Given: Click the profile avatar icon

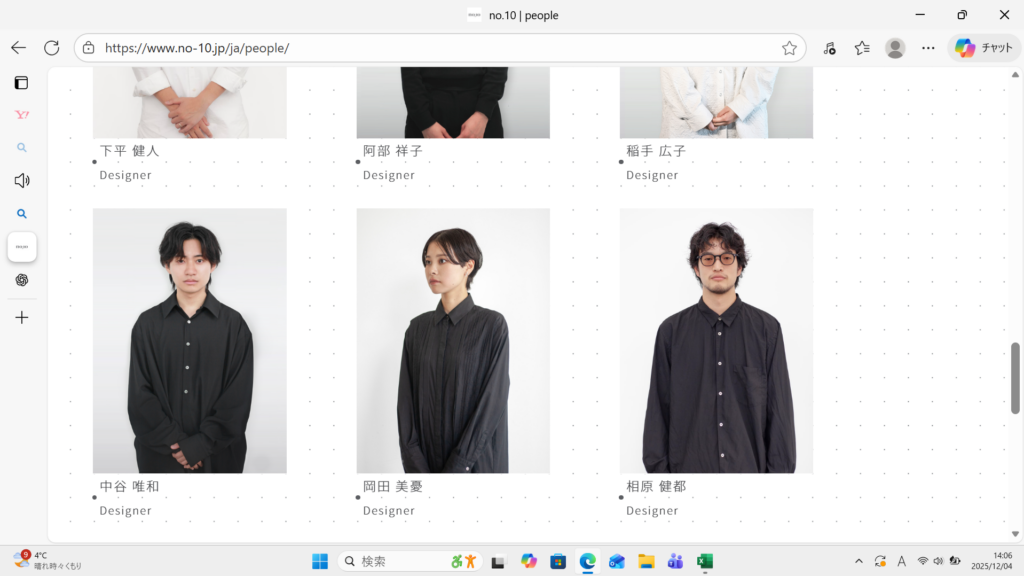Looking at the screenshot, I should [x=895, y=48].
